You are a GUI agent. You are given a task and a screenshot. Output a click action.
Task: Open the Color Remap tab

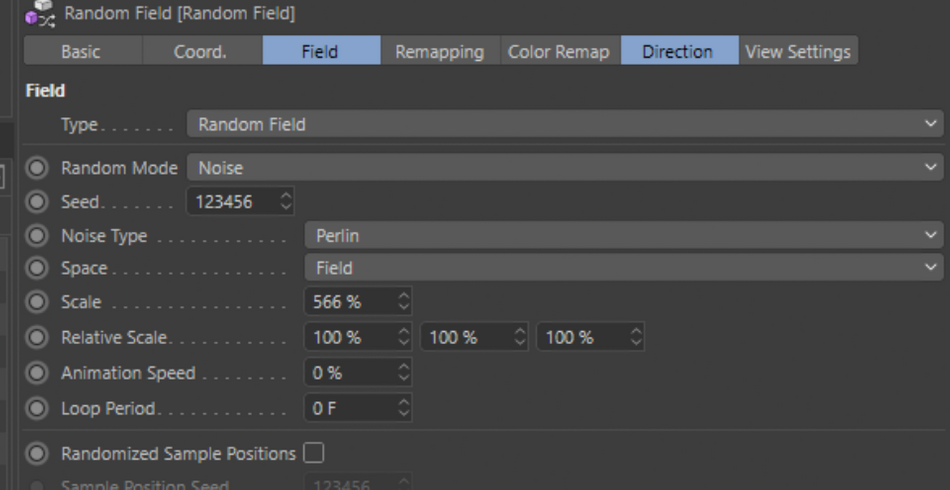(559, 51)
